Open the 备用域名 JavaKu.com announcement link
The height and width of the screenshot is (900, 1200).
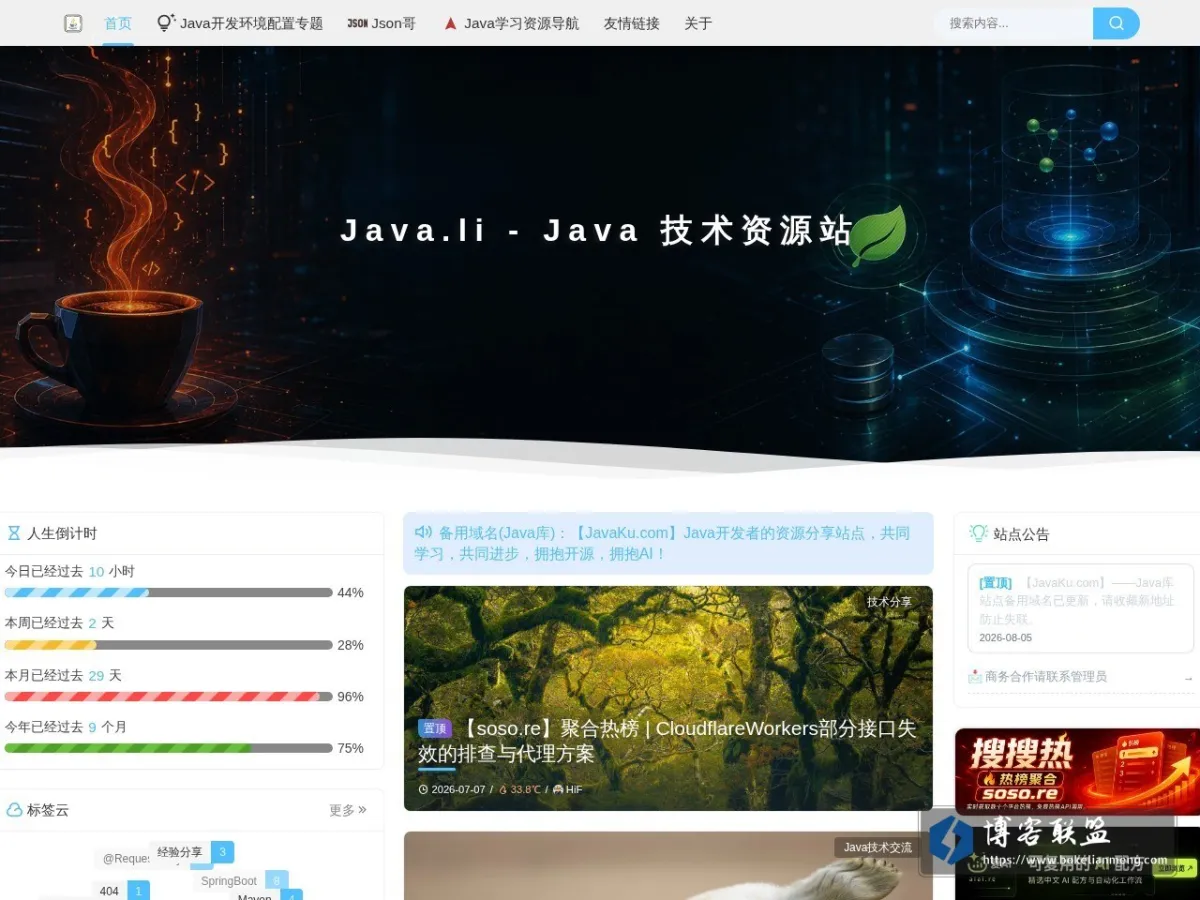pyautogui.click(x=662, y=543)
